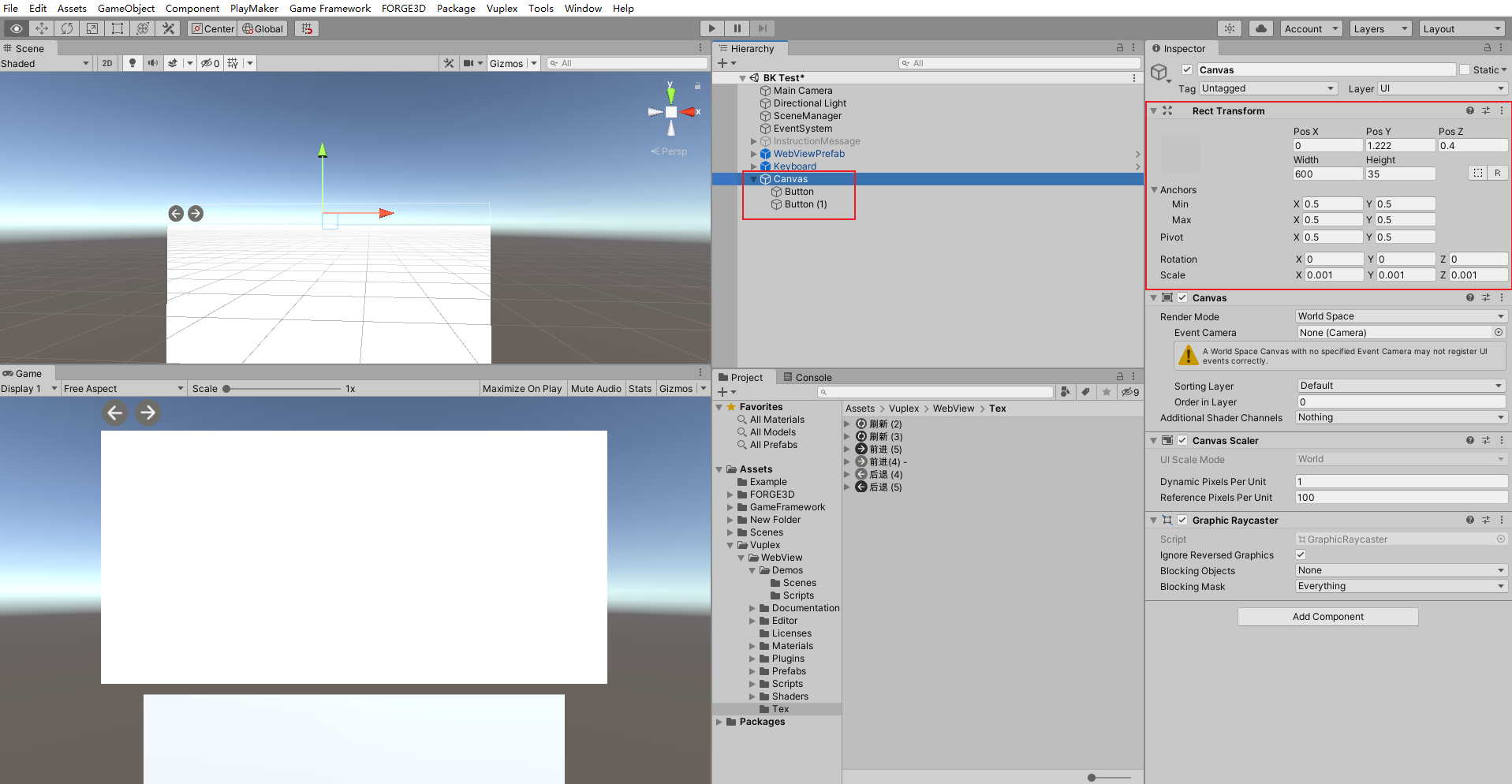Open Canvas component options menu
Image resolution: width=1512 pixels, height=784 pixels.
click(x=1502, y=297)
